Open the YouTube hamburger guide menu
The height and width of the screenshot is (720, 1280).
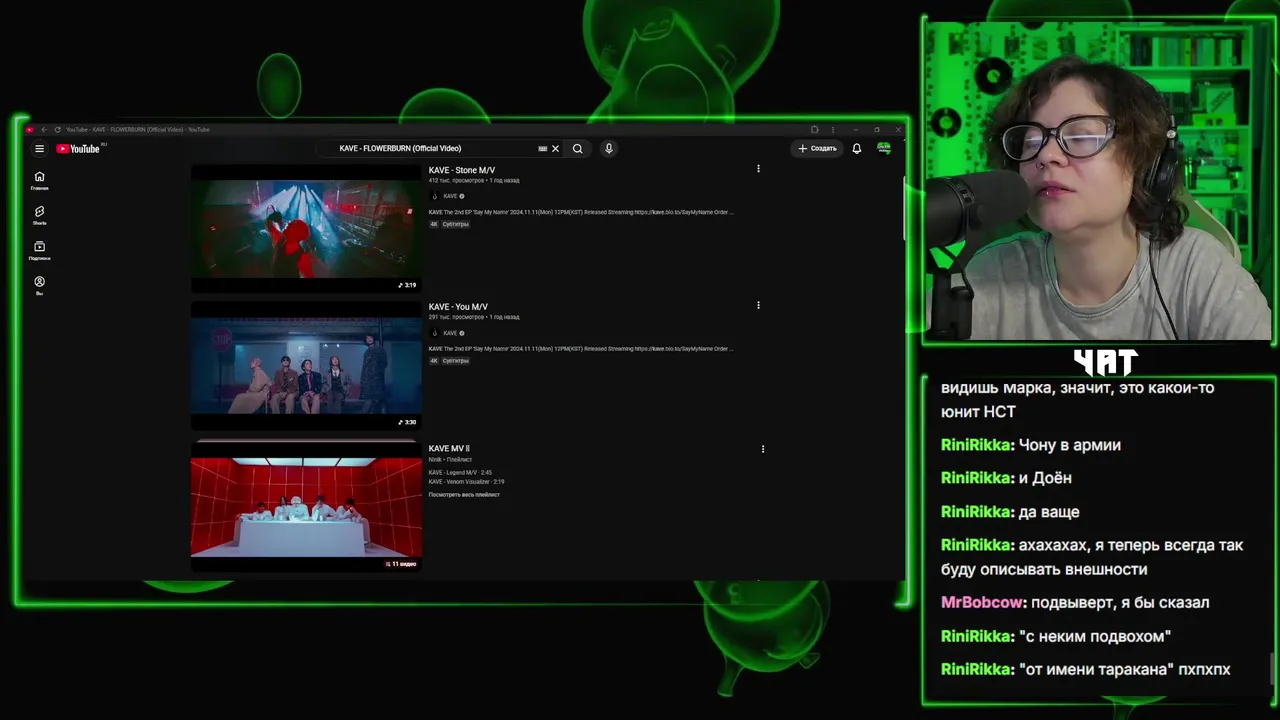click(39, 149)
